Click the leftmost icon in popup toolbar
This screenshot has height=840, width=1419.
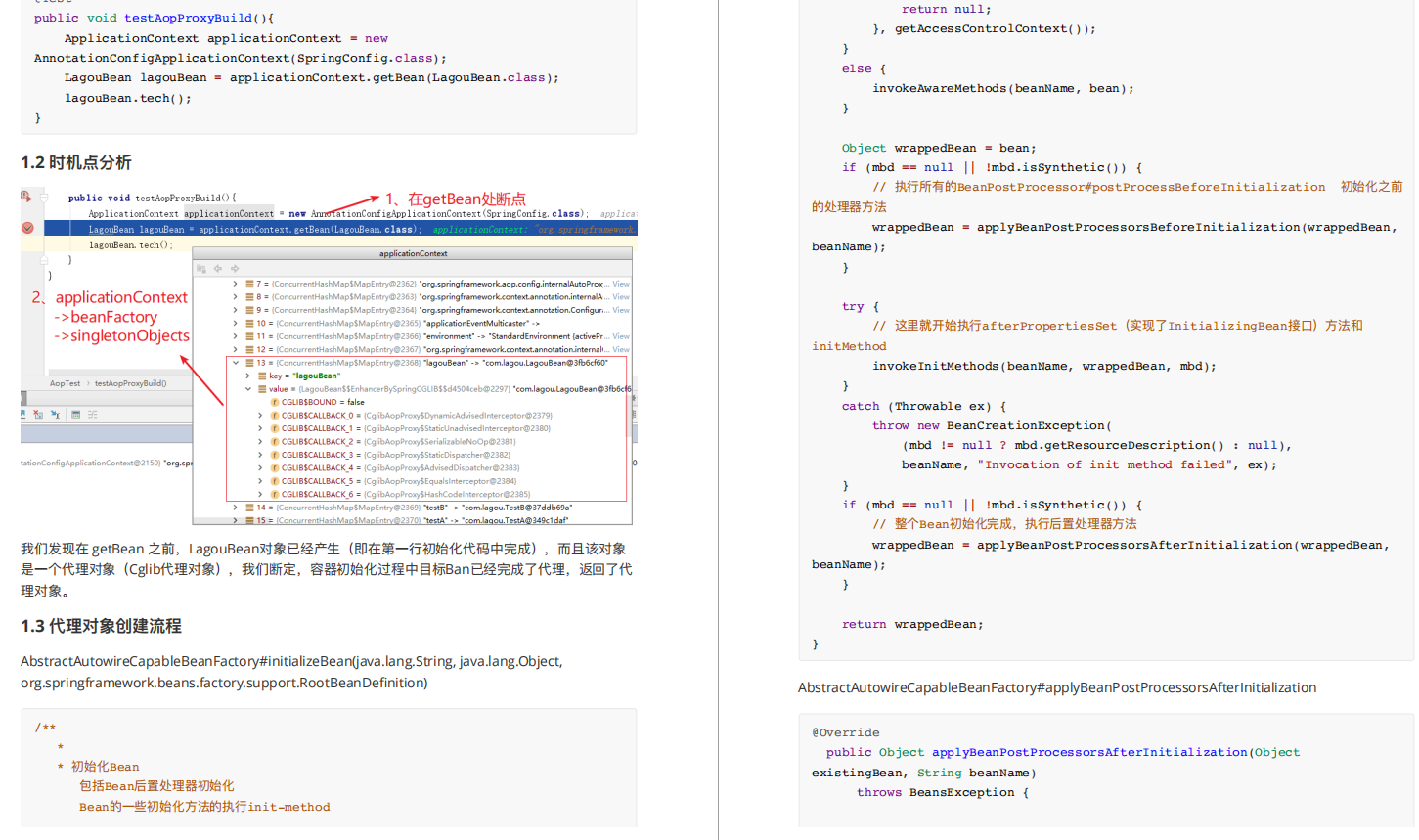(x=200, y=268)
